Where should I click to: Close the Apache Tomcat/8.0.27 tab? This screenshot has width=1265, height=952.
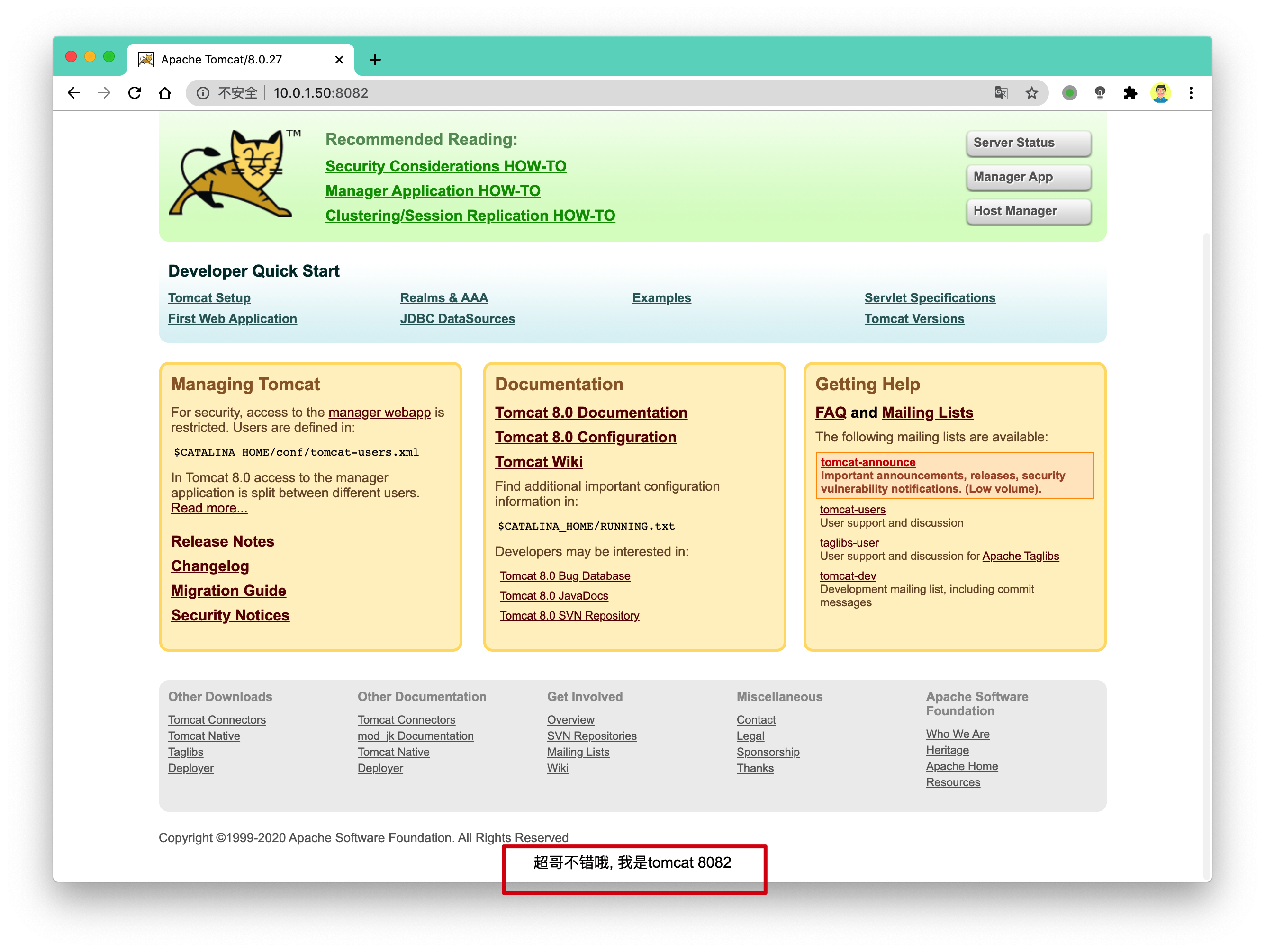tap(339, 60)
